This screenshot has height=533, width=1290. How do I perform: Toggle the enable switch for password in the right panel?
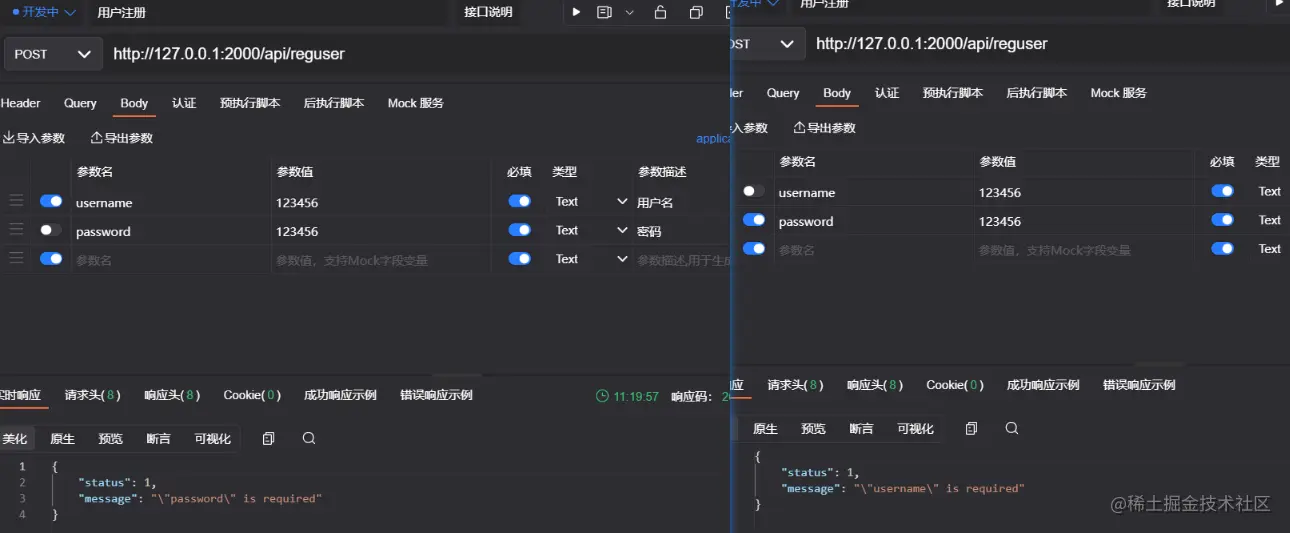[x=754, y=220]
